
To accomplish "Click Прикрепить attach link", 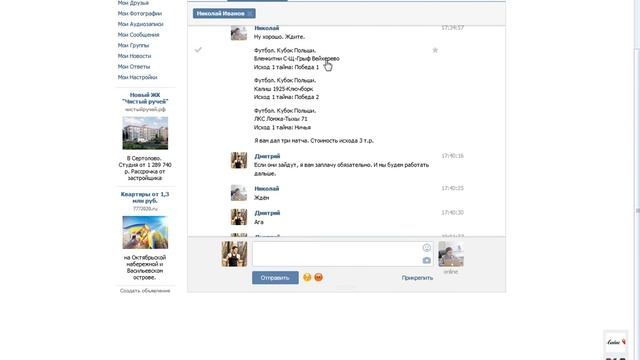I will [417, 278].
